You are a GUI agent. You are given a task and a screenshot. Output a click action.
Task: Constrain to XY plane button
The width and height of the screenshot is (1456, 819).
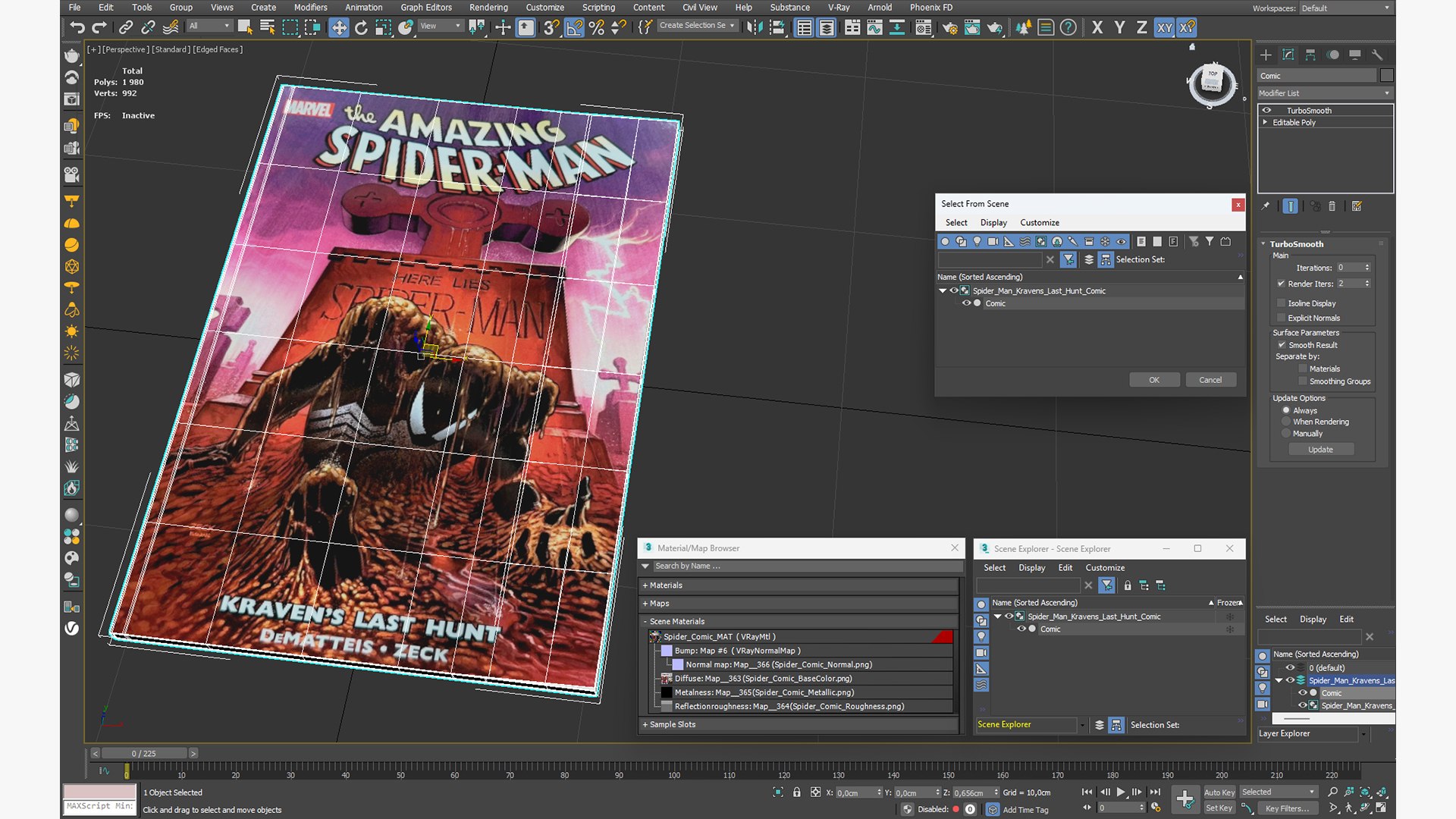(x=1164, y=28)
